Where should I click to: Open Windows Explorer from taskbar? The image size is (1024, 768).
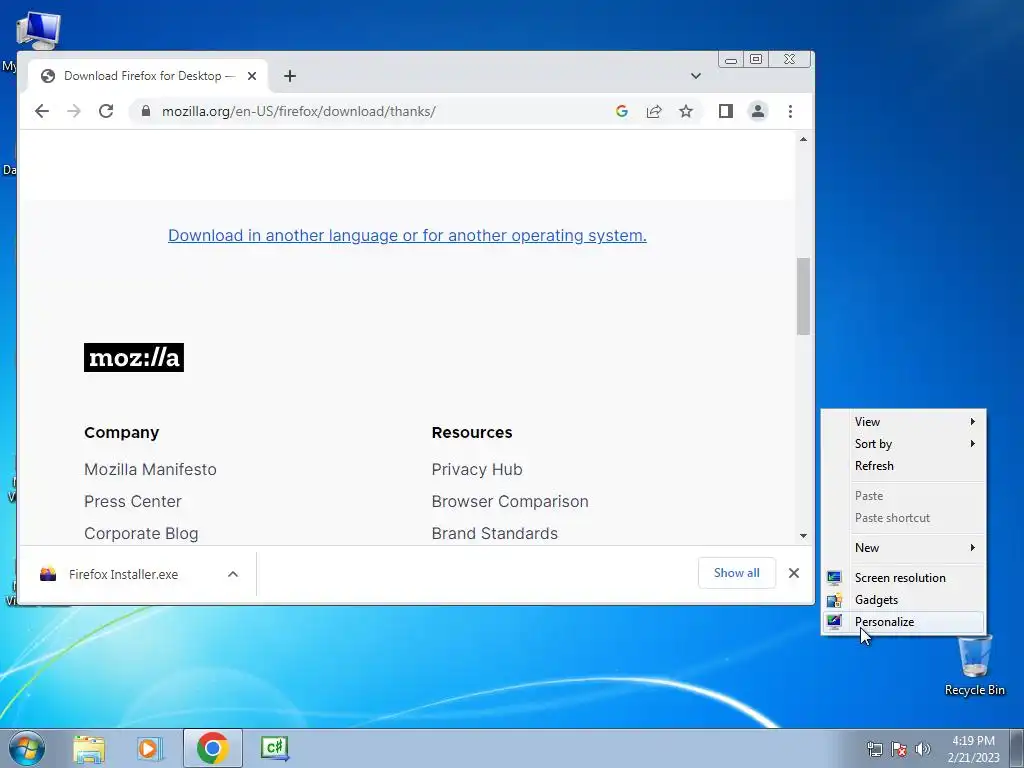89,748
